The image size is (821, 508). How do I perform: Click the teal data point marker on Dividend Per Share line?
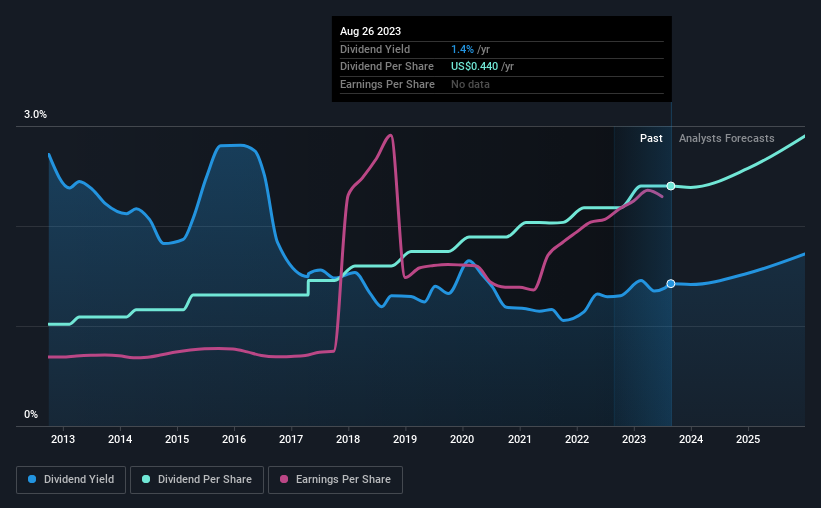[x=671, y=186]
